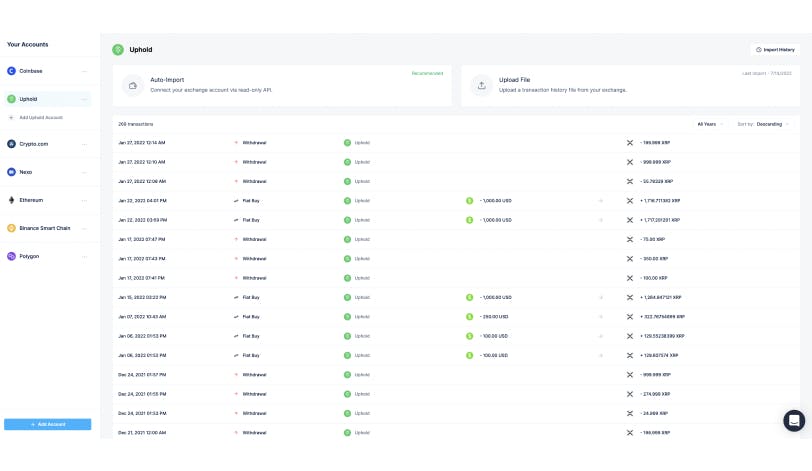This screenshot has height=471, width=812.
Task: Click the Auto-Import wallet icon
Action: coord(133,86)
